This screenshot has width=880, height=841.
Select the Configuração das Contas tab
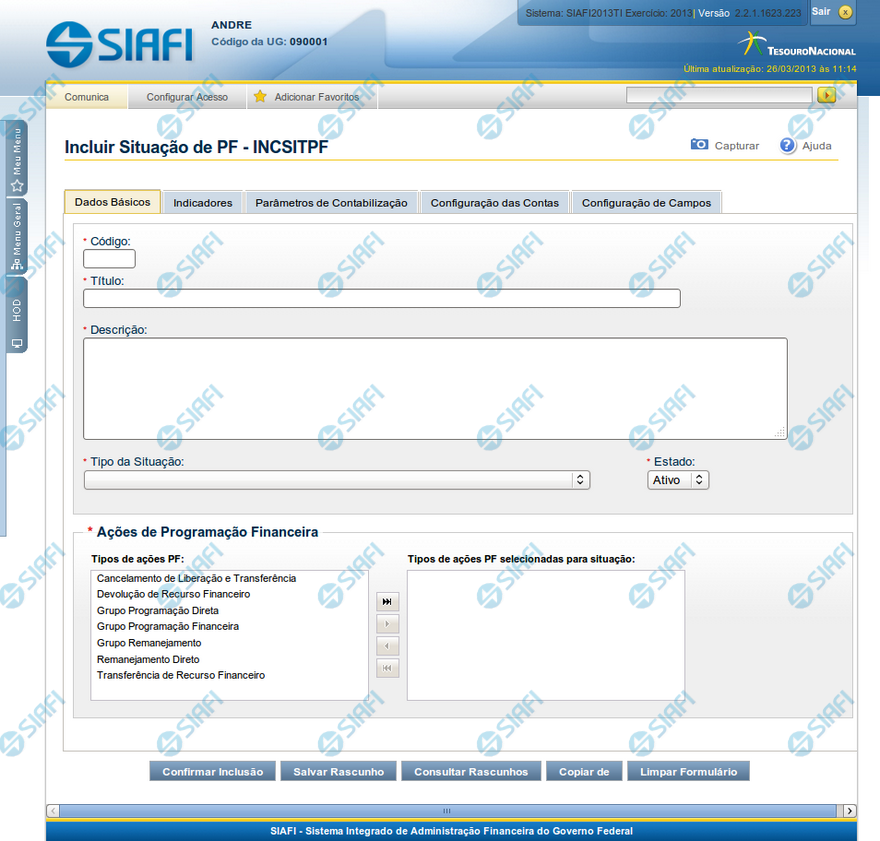click(494, 202)
